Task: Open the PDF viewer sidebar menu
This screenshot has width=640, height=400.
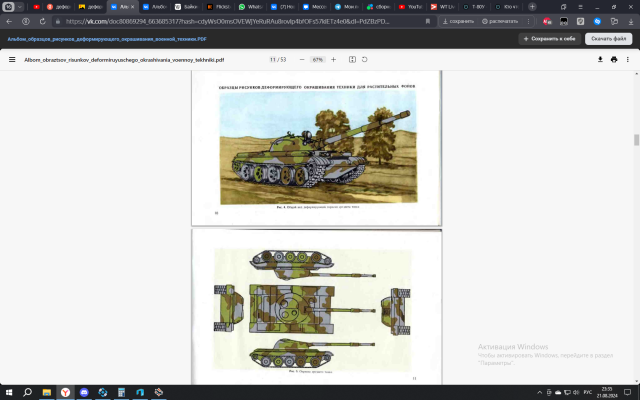Action: click(x=12, y=59)
